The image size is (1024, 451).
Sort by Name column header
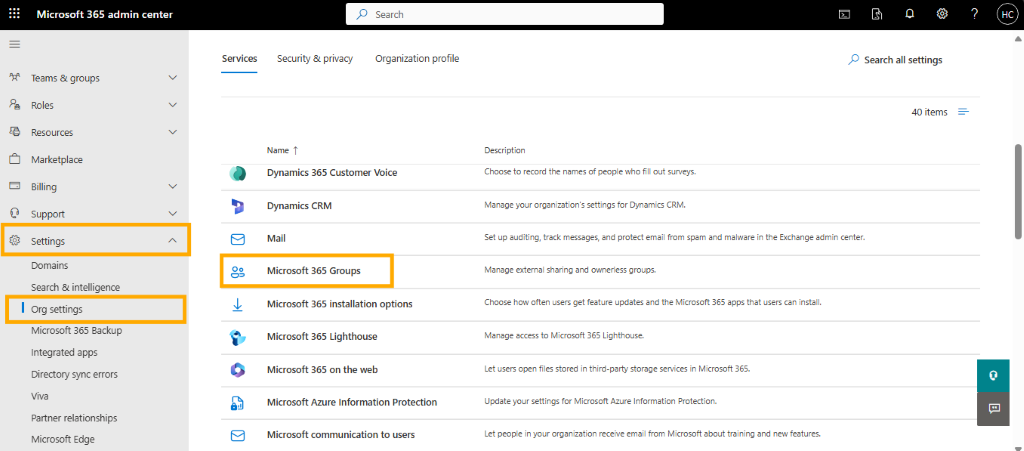click(283, 150)
